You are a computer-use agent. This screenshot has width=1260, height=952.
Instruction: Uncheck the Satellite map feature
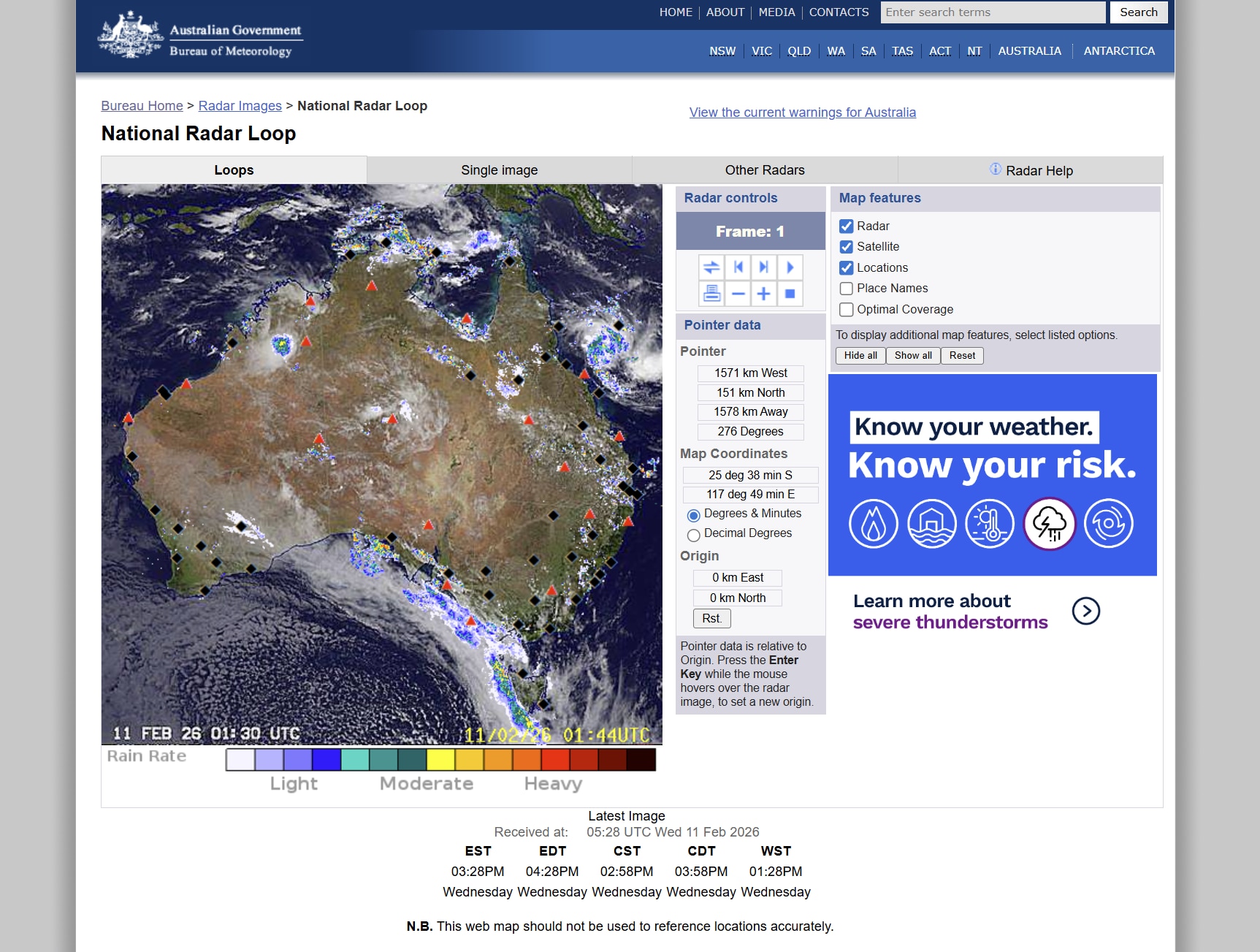click(x=847, y=247)
